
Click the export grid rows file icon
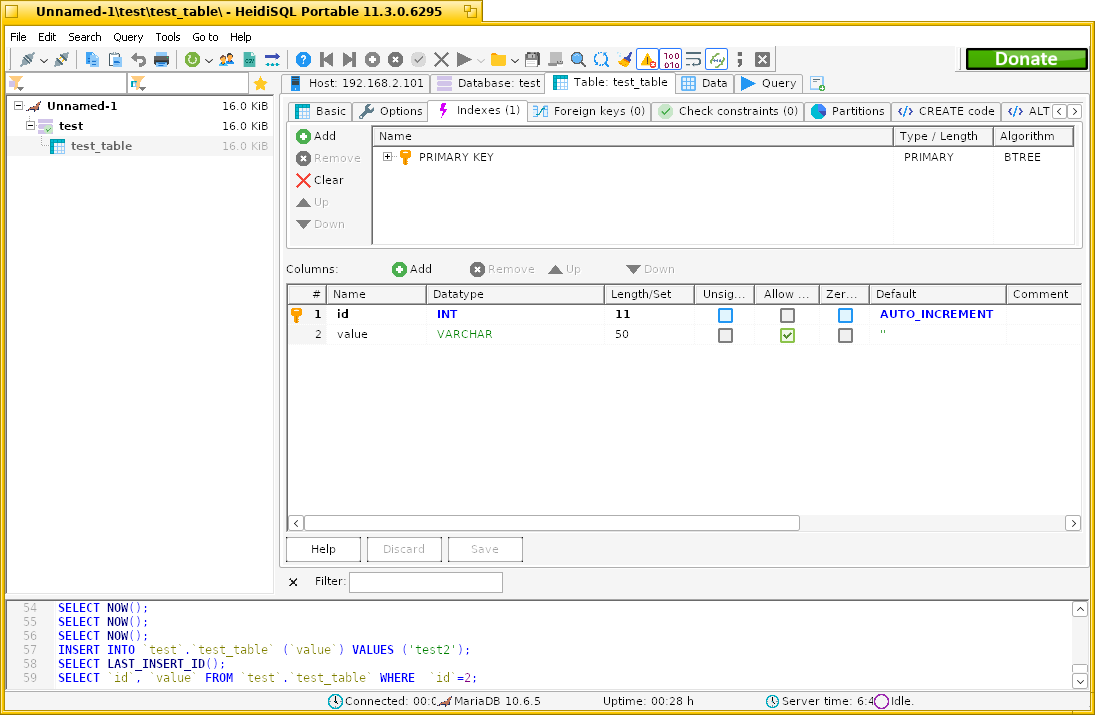pos(249,60)
